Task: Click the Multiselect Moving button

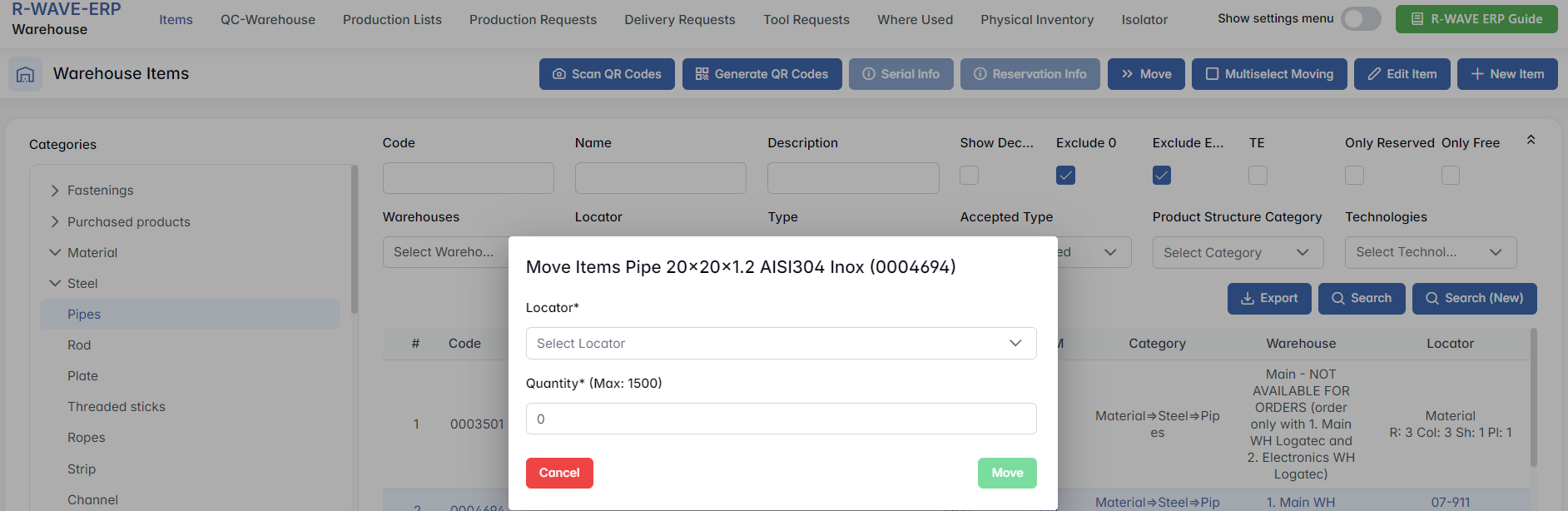Action: point(1269,74)
